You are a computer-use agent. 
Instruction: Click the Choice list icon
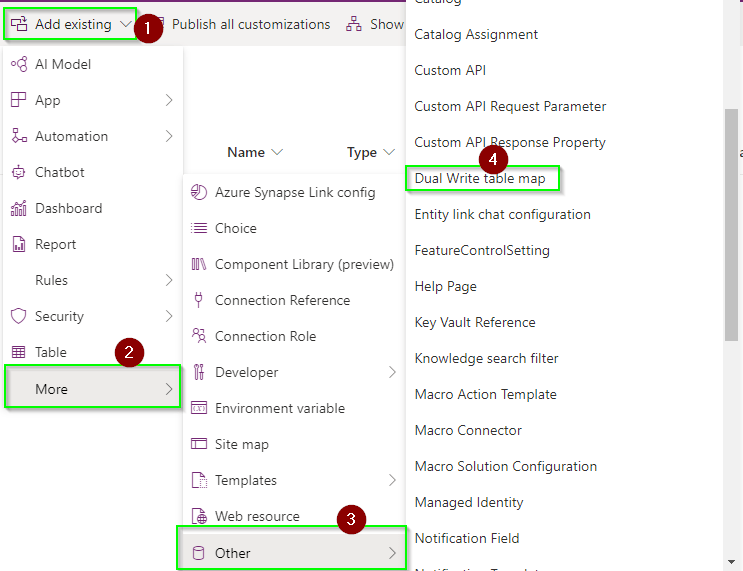click(x=199, y=228)
